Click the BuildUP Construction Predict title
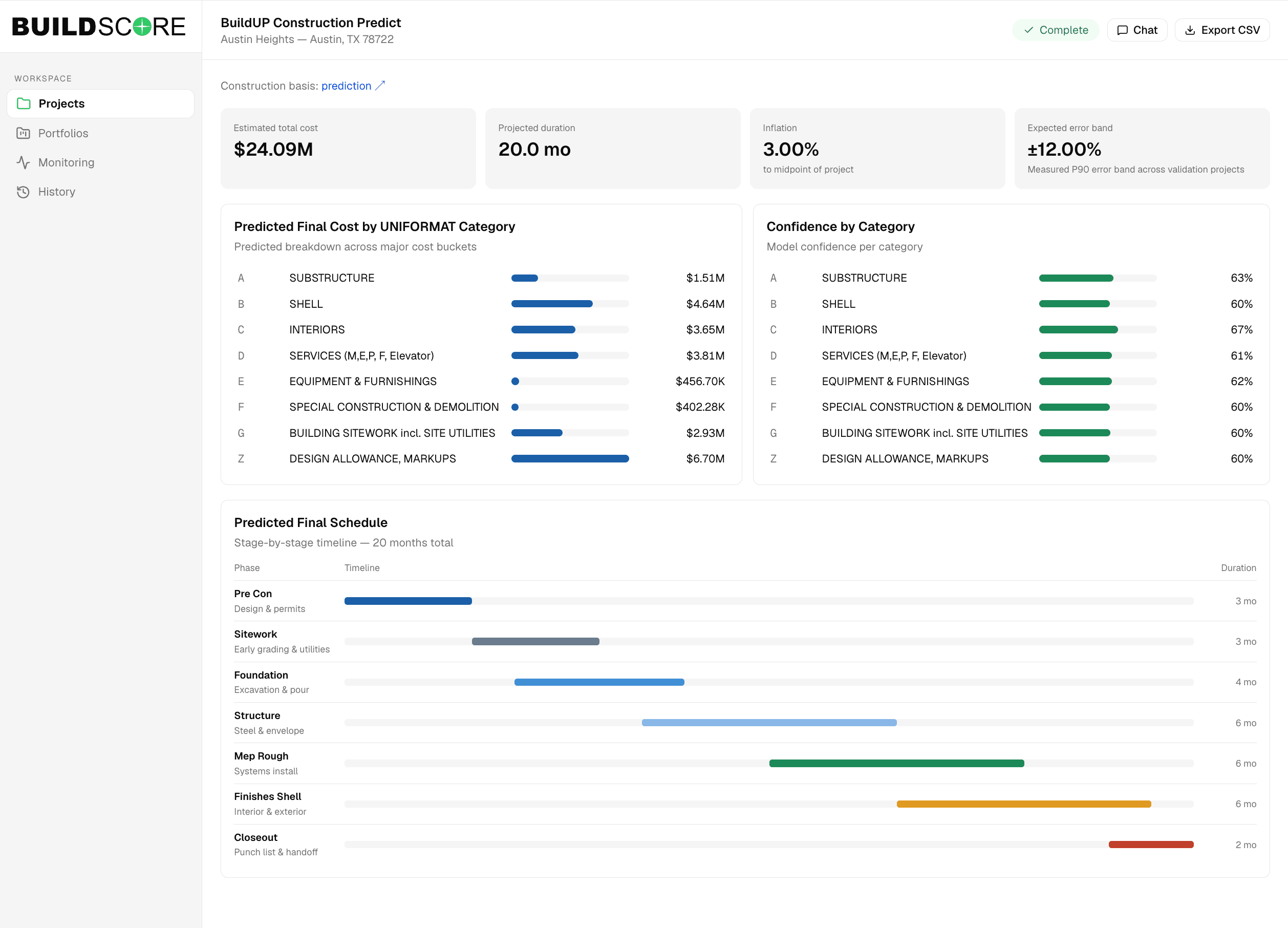Image resolution: width=1288 pixels, height=928 pixels. 311,23
